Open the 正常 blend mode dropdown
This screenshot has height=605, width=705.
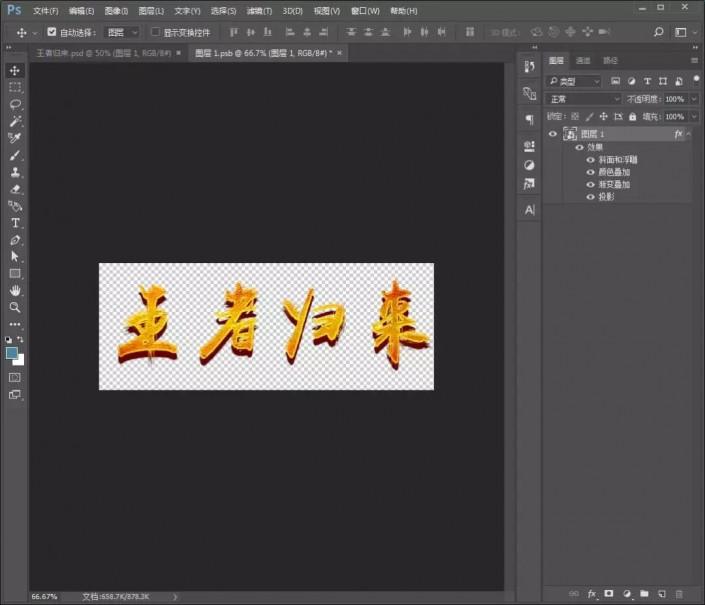tap(584, 99)
